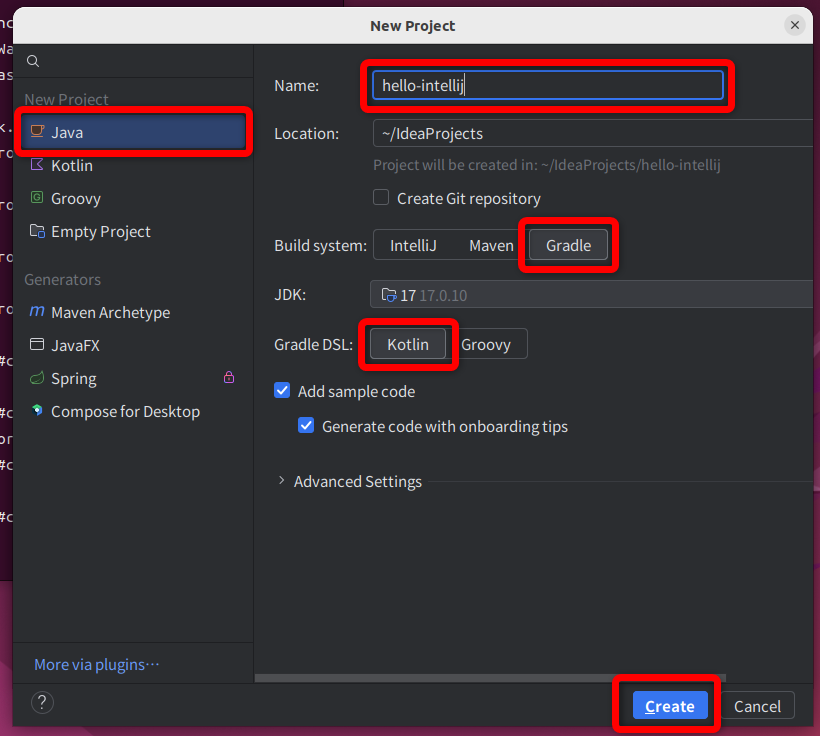
Task: Uncheck Generate code with onboarding tips
Action: point(306,425)
